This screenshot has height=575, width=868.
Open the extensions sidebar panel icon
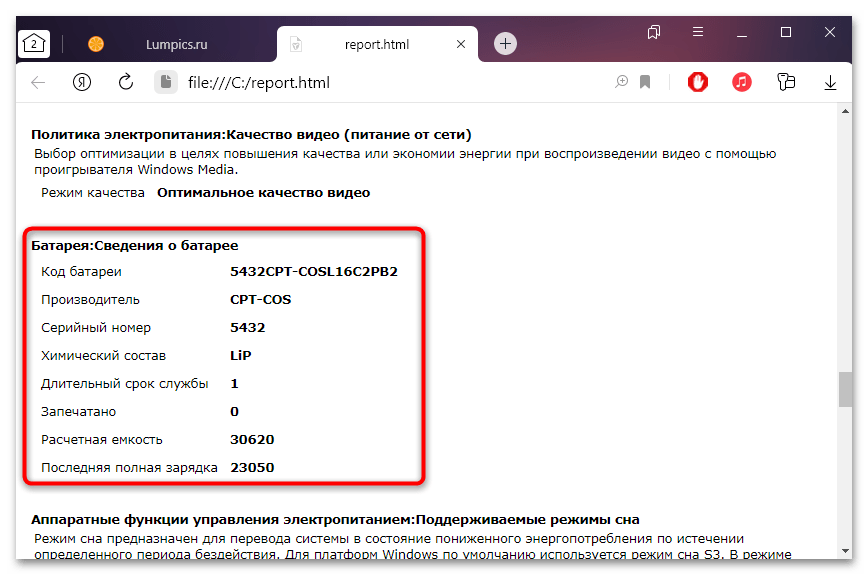pos(786,82)
